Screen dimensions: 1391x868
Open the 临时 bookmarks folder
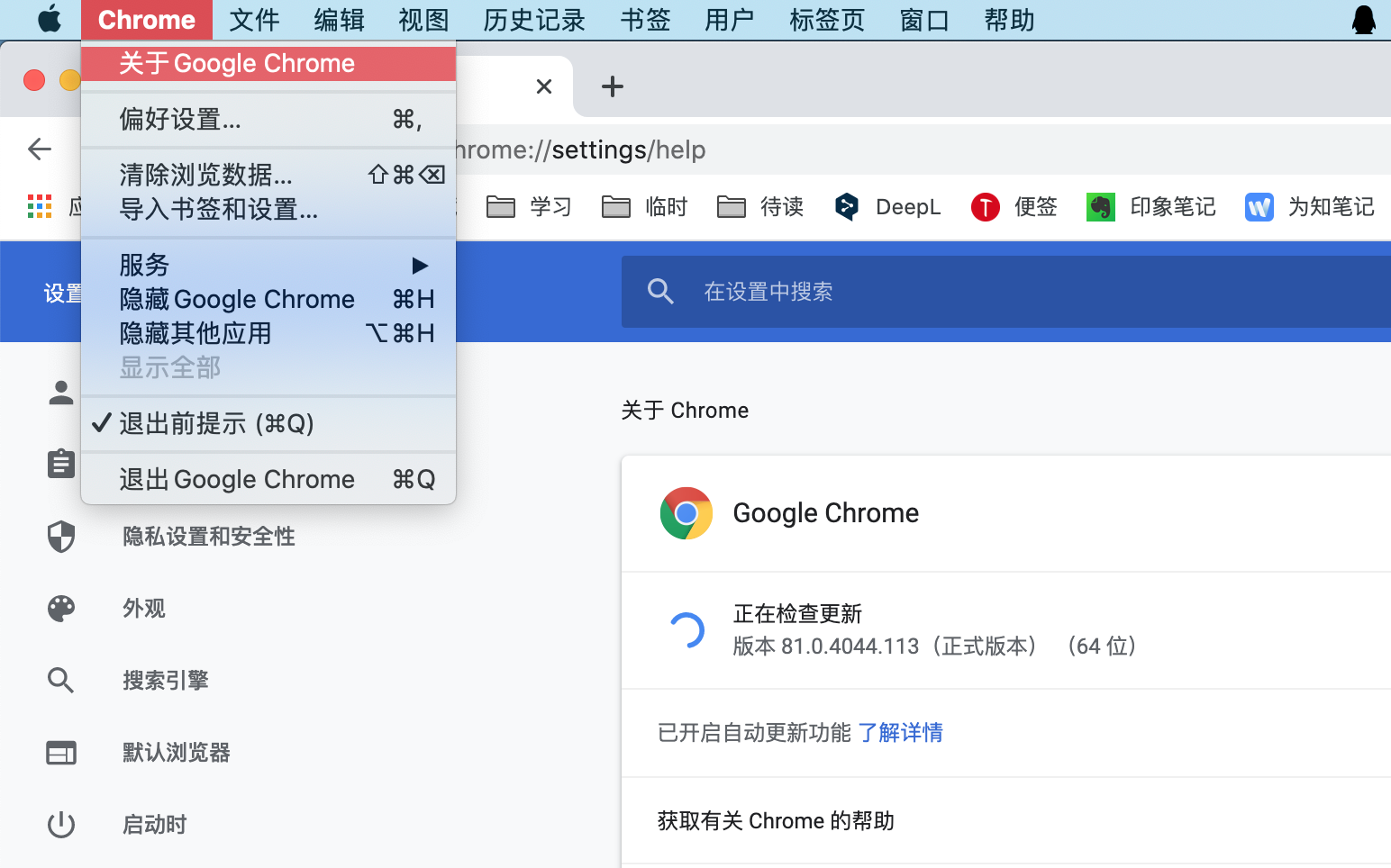click(x=644, y=207)
